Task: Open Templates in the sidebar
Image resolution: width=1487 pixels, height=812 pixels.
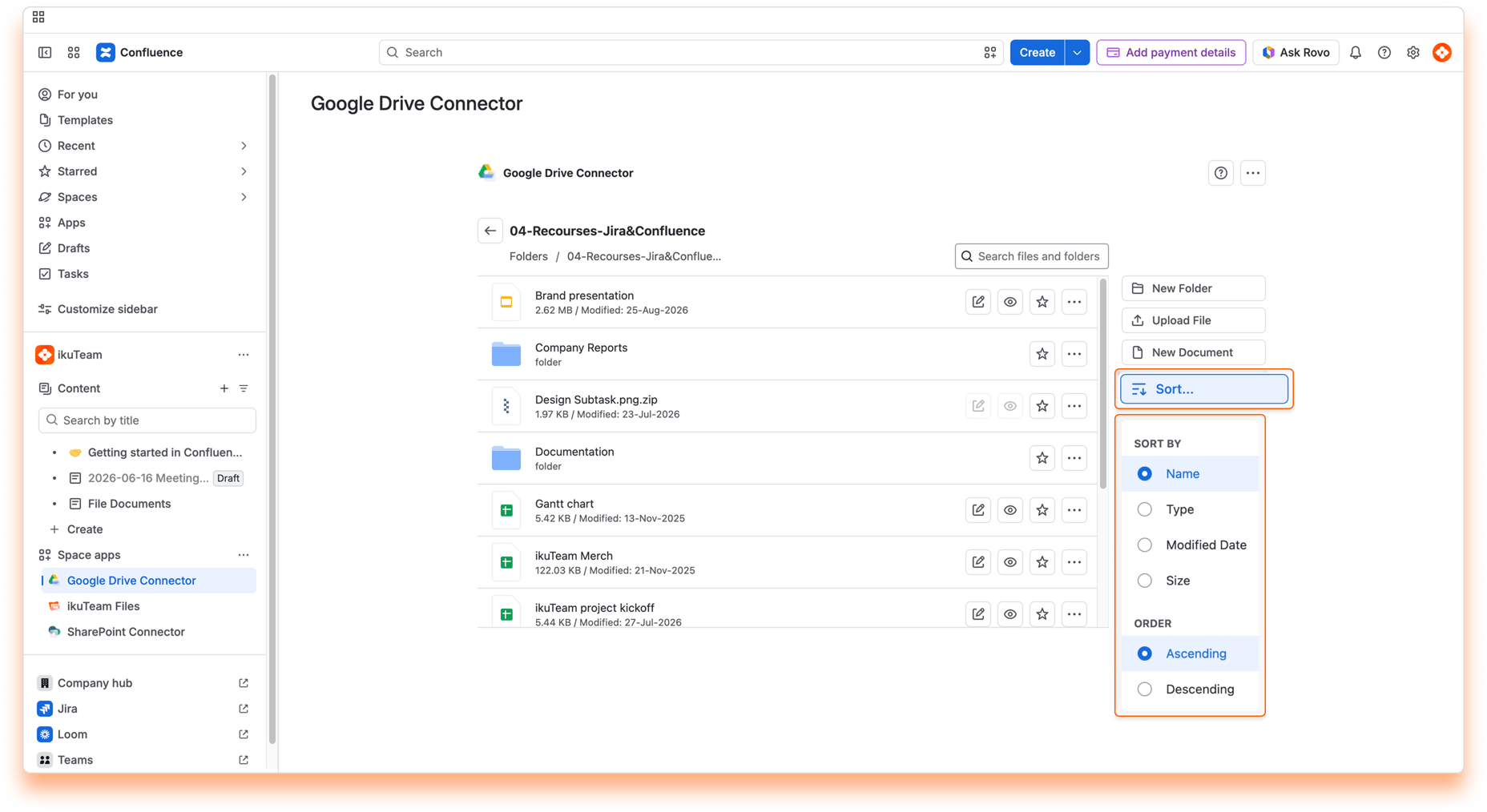Action: [85, 120]
